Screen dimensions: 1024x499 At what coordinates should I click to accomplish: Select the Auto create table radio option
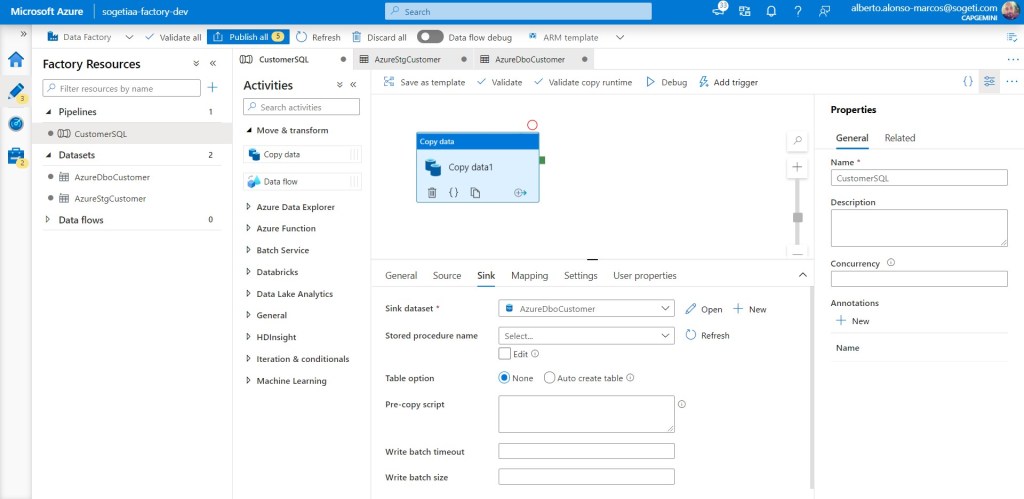549,378
